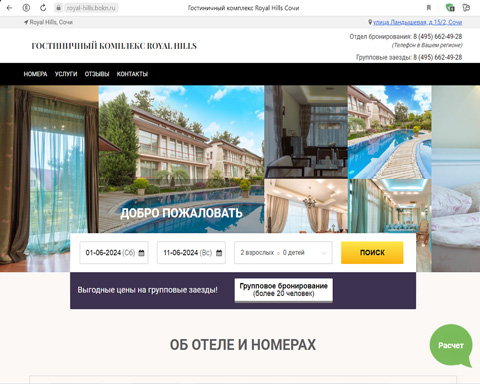Click the ОБ ОТЕЛЕ И НОМЕРАХ heading
The image size is (480, 384).
(243, 345)
